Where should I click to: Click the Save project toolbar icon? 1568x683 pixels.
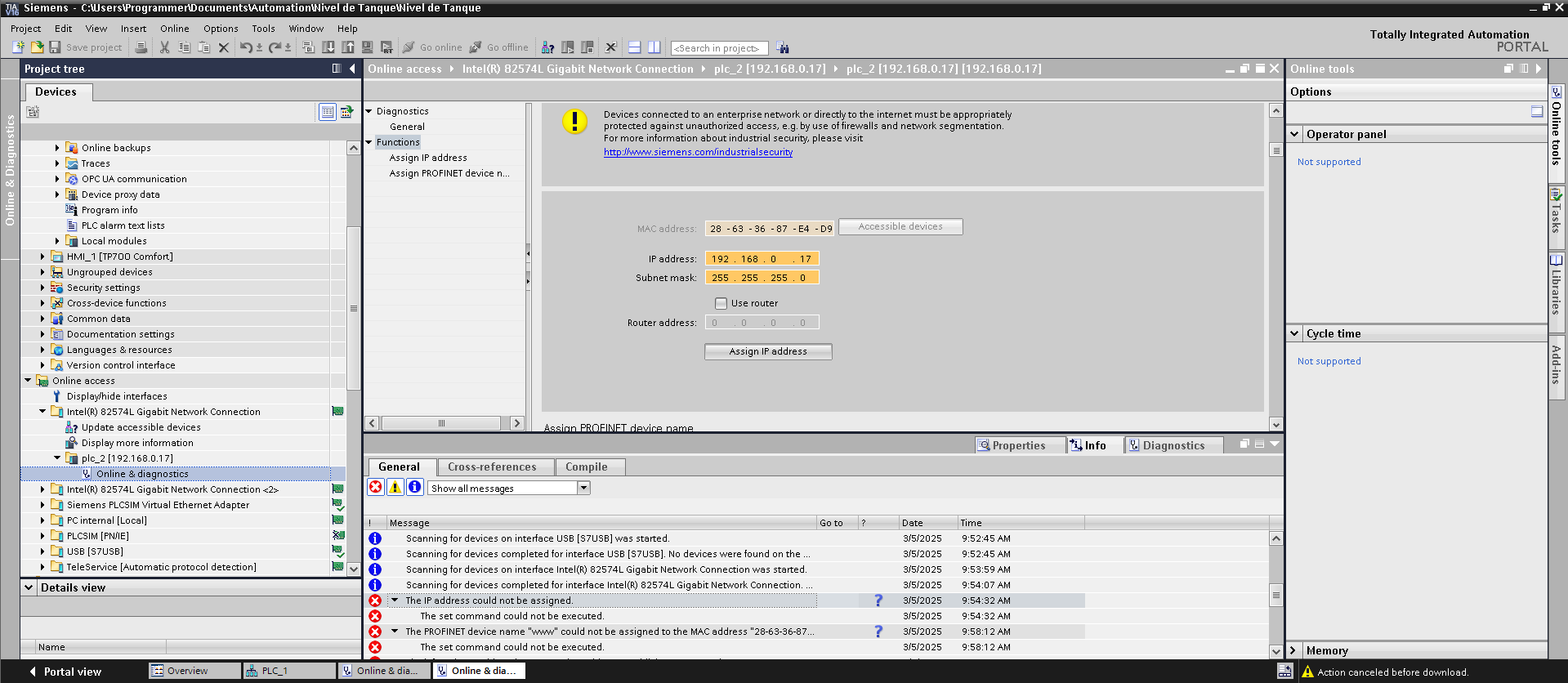pyautogui.click(x=56, y=47)
